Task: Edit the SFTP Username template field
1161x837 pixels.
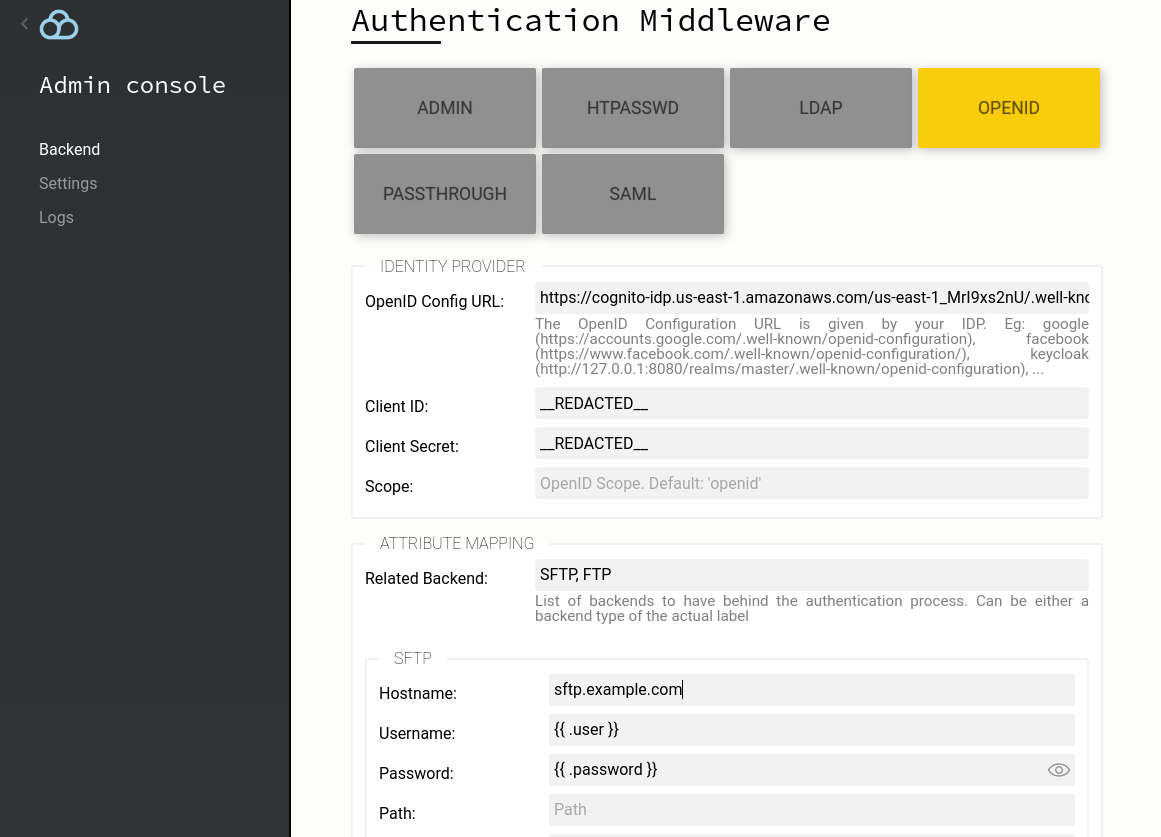Action: [x=812, y=730]
